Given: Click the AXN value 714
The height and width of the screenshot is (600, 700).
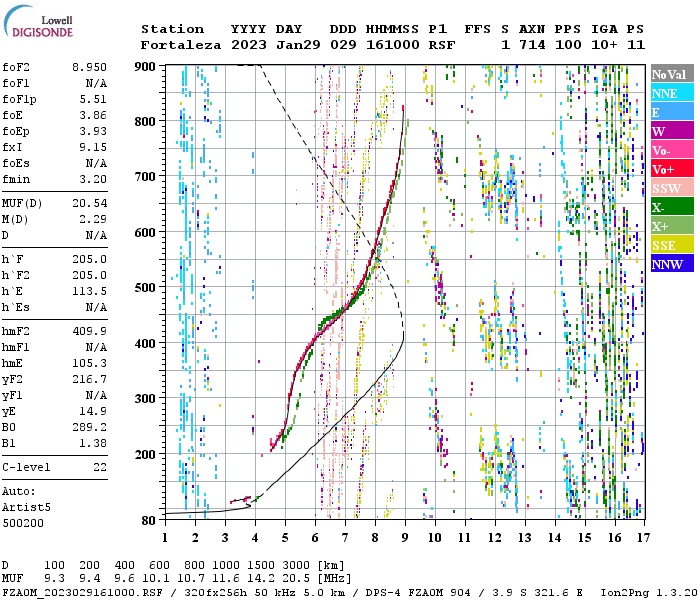Looking at the screenshot, I should (532, 45).
